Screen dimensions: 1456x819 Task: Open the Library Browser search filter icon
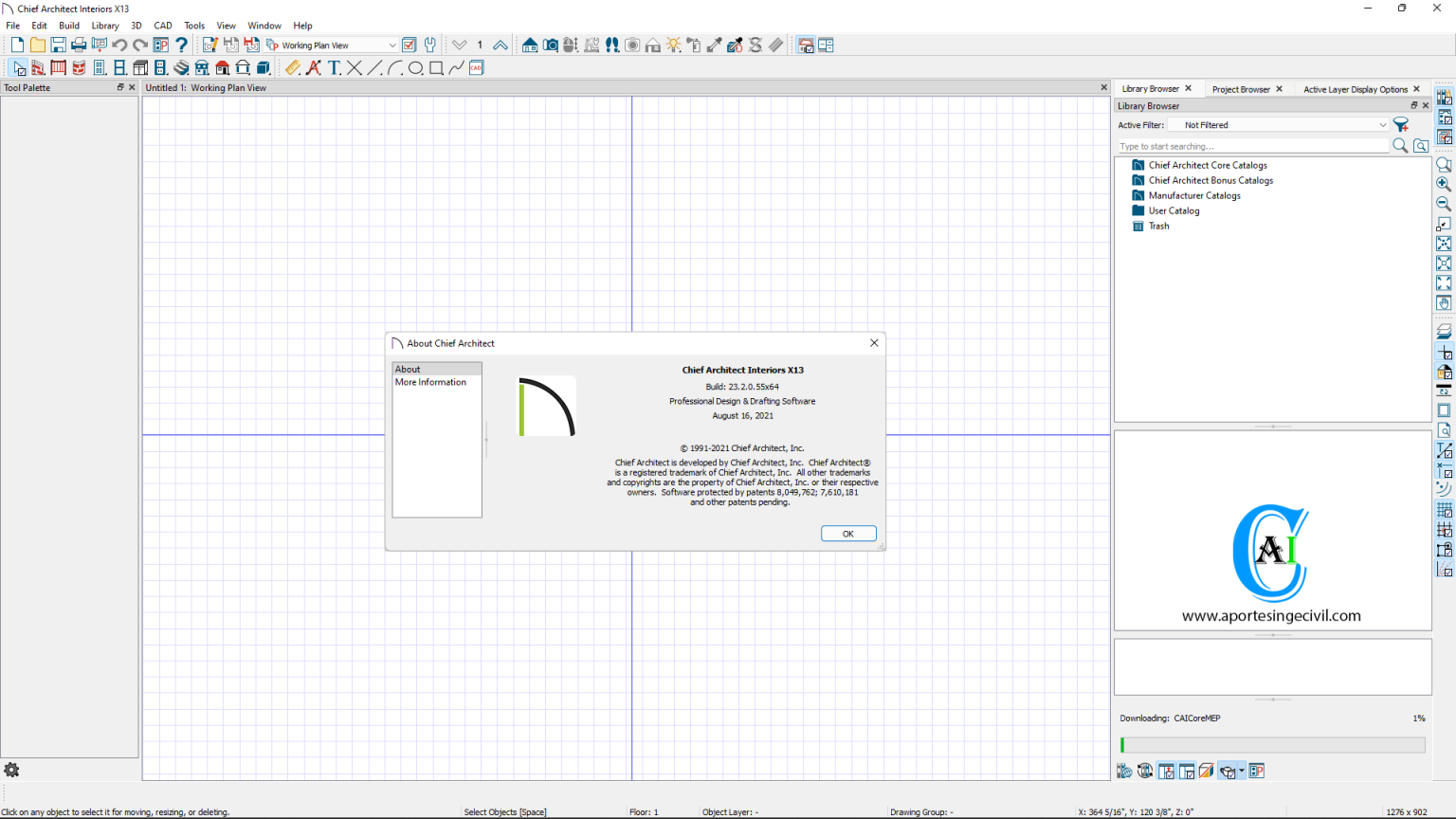[x=1401, y=124]
